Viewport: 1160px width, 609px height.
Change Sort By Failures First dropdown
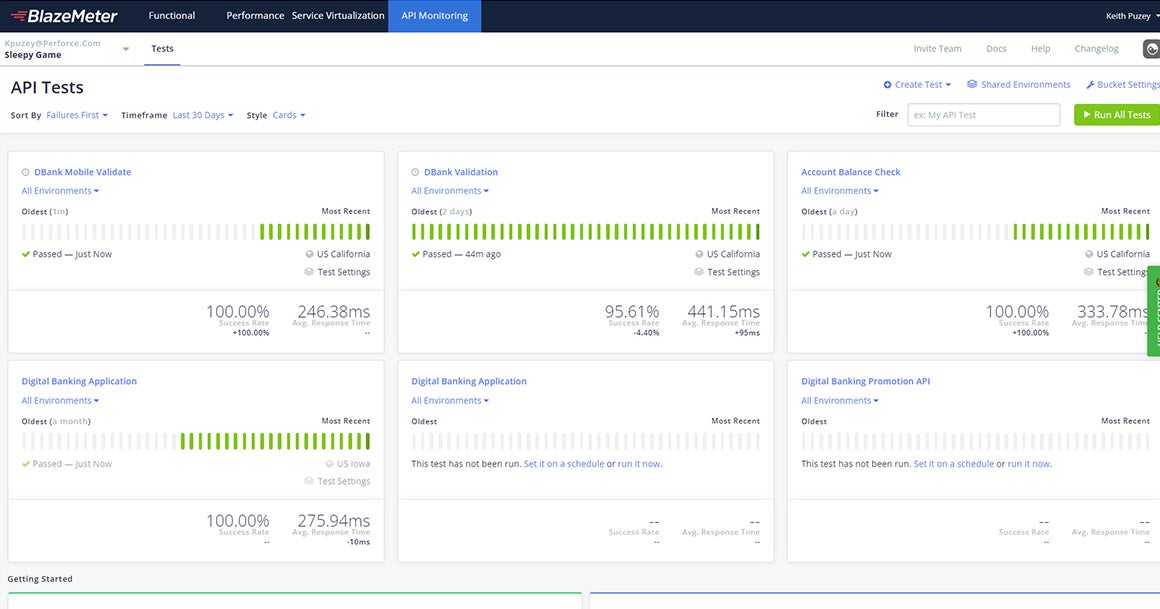(77, 115)
